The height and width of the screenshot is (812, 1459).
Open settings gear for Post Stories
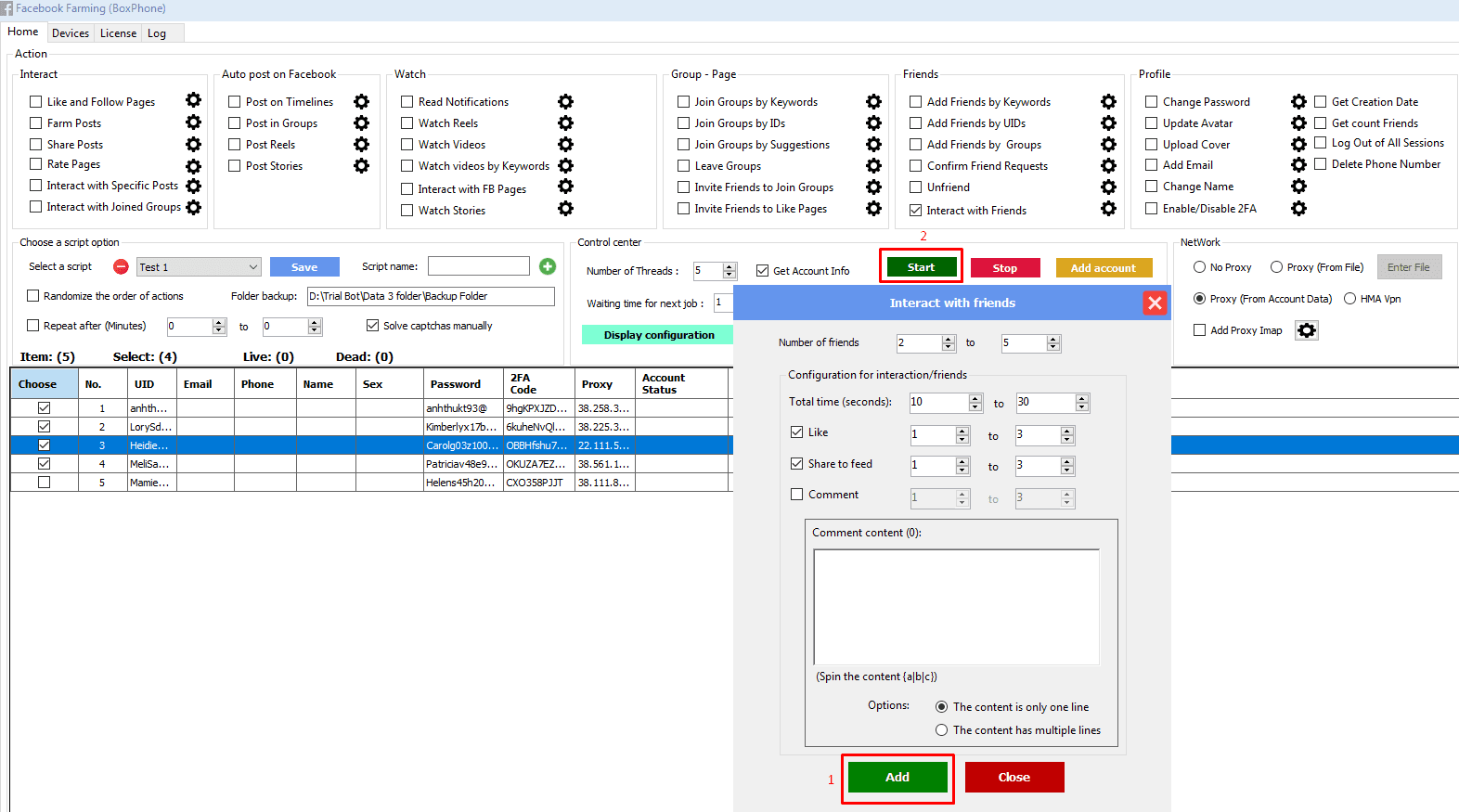(362, 165)
